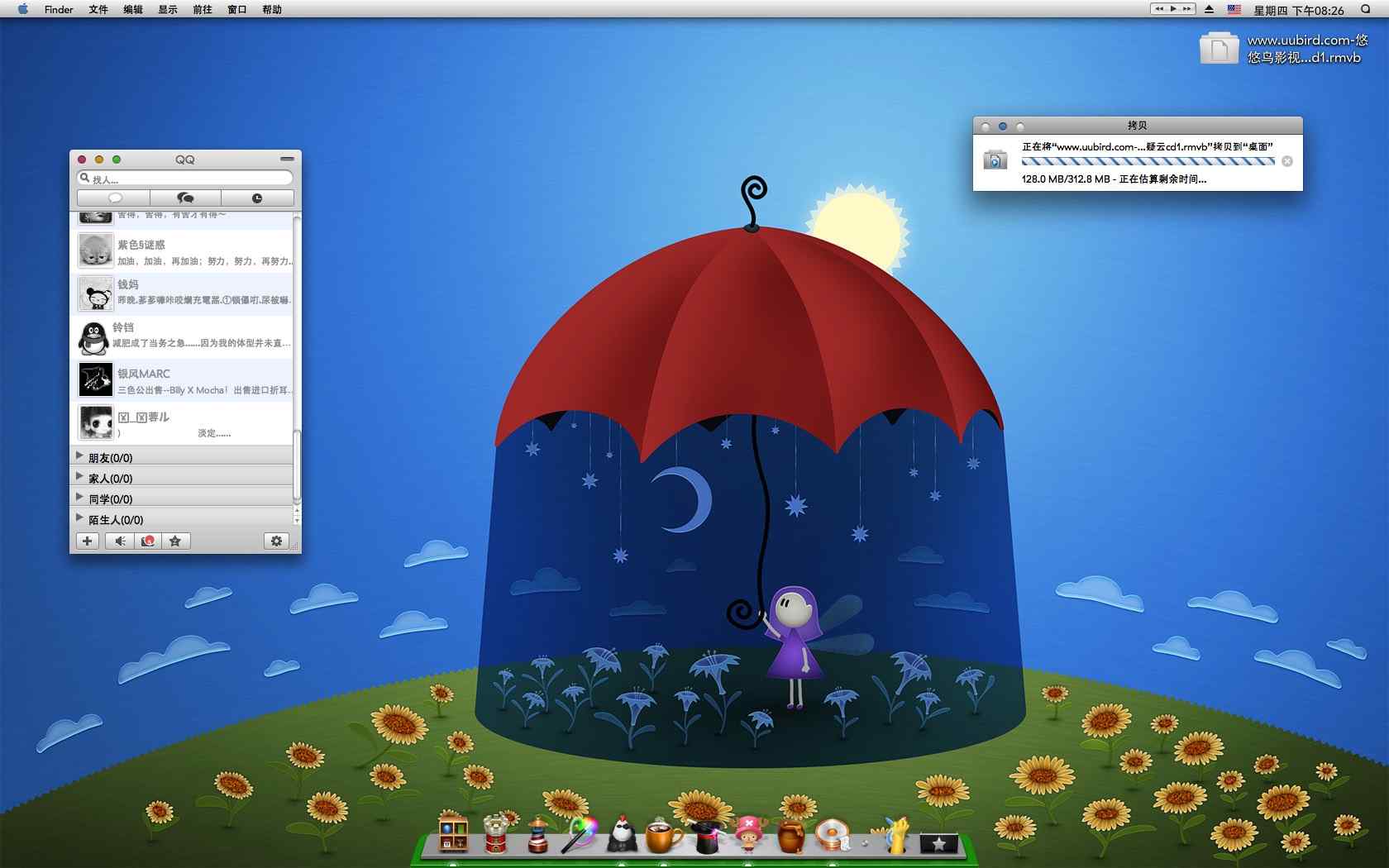This screenshot has height=868, width=1389.
Task: Click the magnifier icon in QQ search box
Action: [x=84, y=178]
